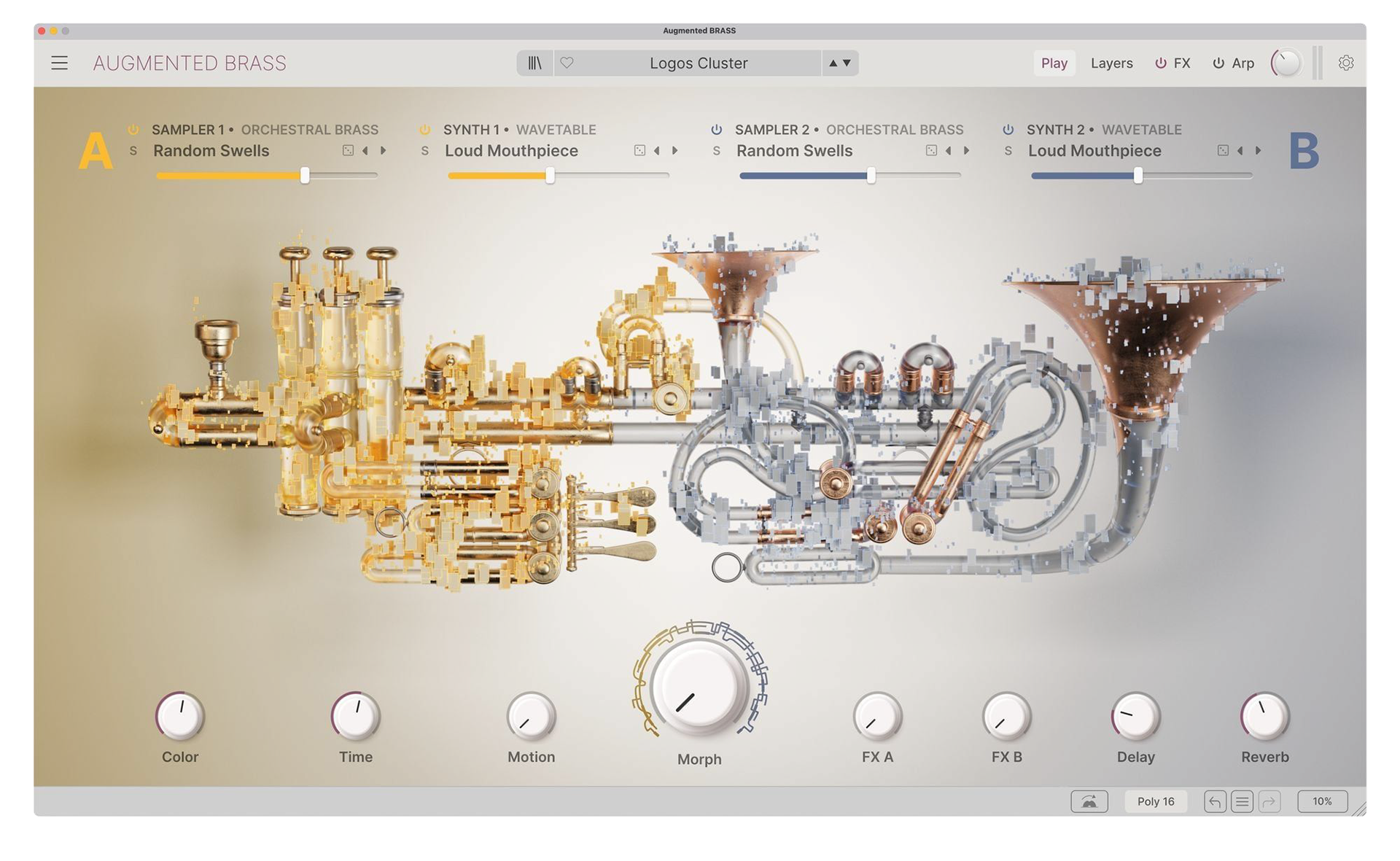Select layer B letter
The image size is (1400, 861).
[x=1304, y=152]
